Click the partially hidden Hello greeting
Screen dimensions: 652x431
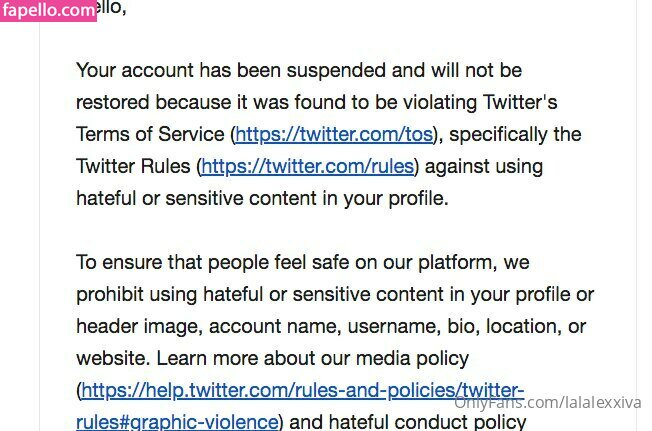click(111, 7)
